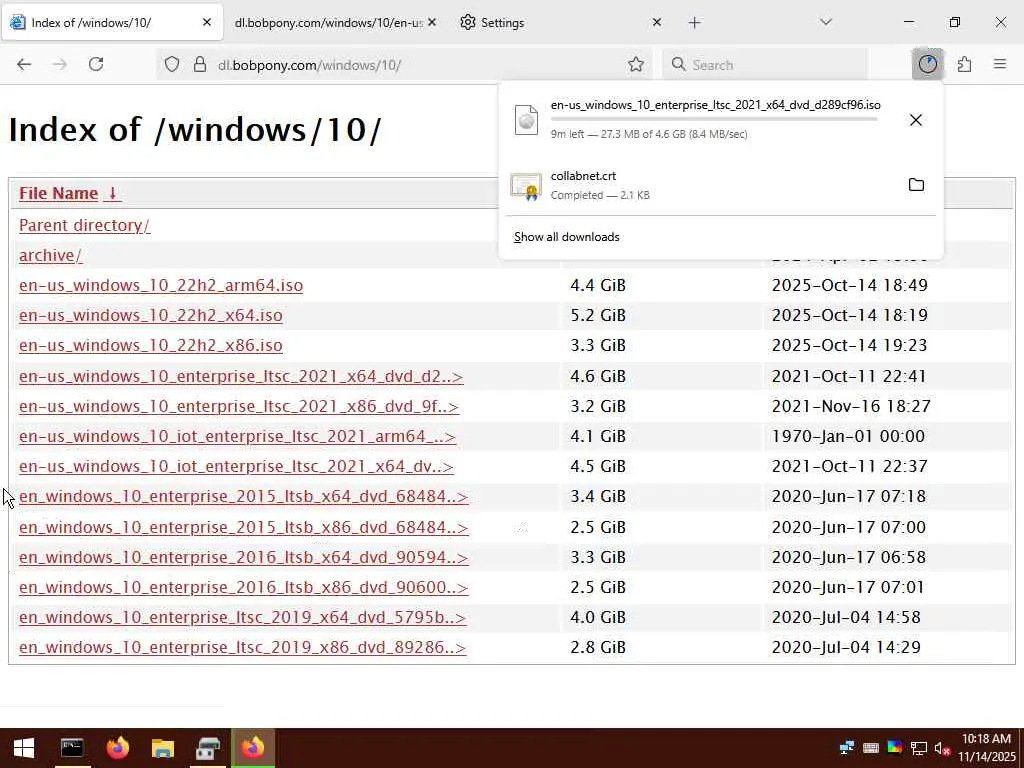The image size is (1024, 768).
Task: Click the download progress bar
Action: 714,119
